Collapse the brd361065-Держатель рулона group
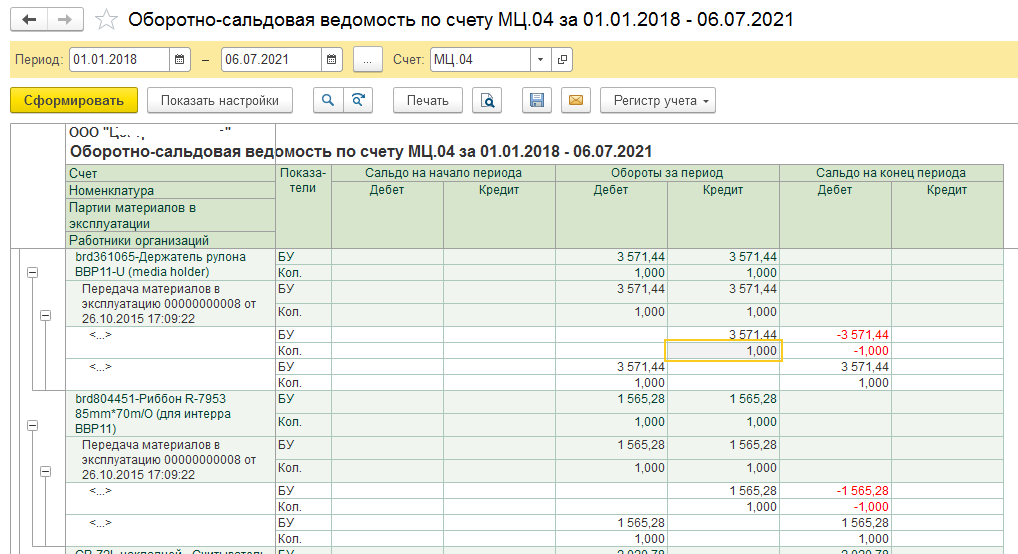 [x=31, y=272]
